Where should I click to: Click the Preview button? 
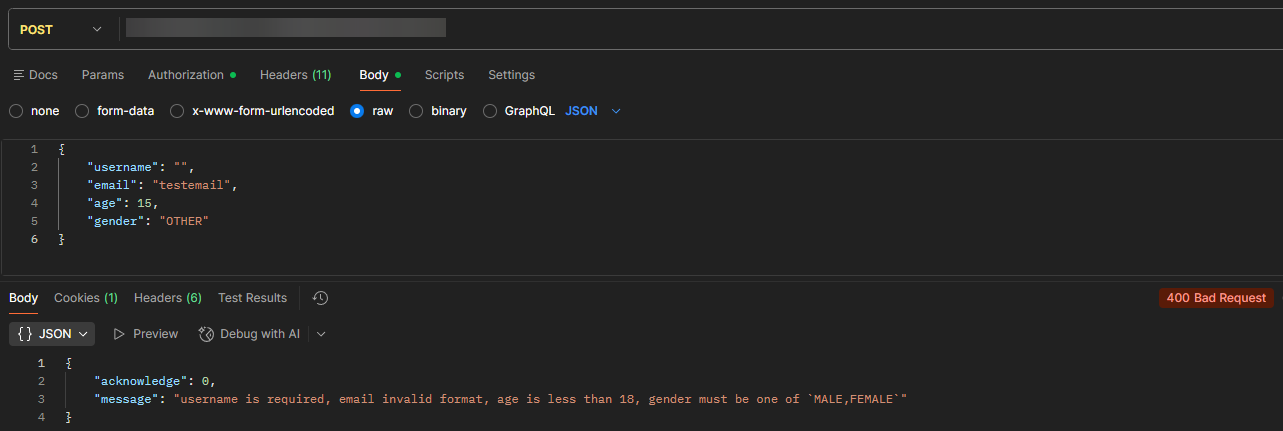tap(146, 334)
